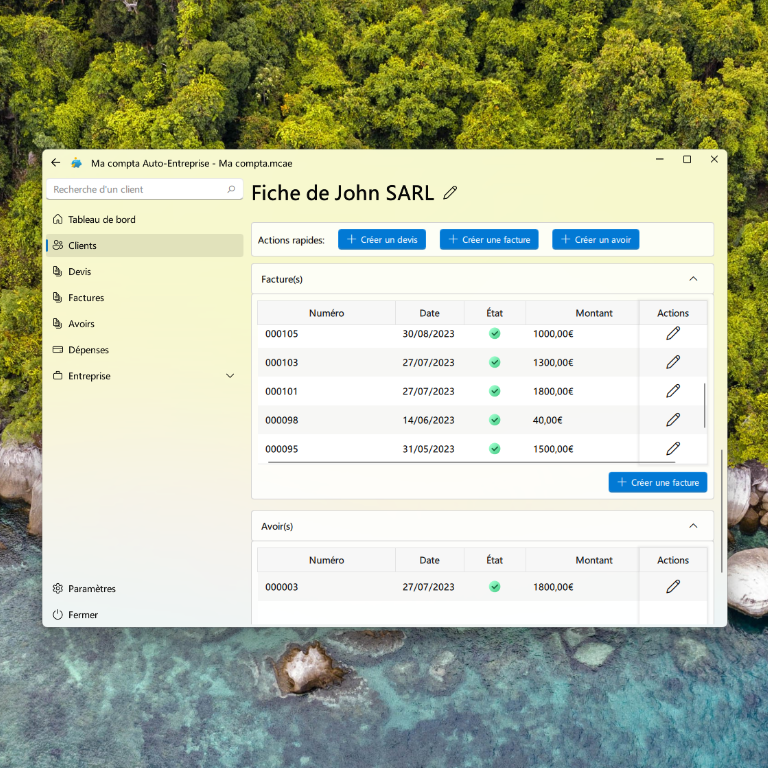Collapse the Avoir(s) section

pos(693,526)
